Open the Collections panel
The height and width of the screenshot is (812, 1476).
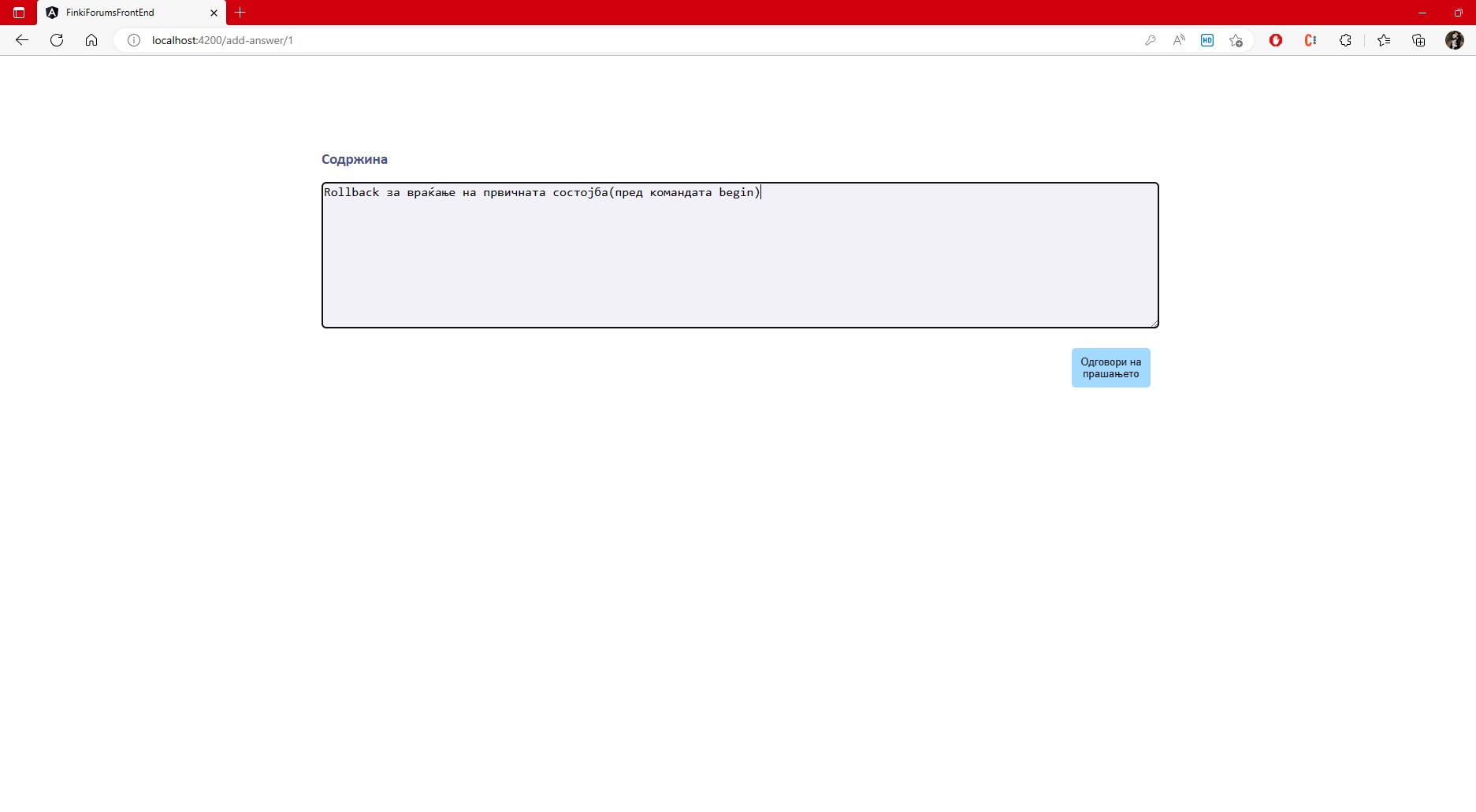[x=1418, y=40]
